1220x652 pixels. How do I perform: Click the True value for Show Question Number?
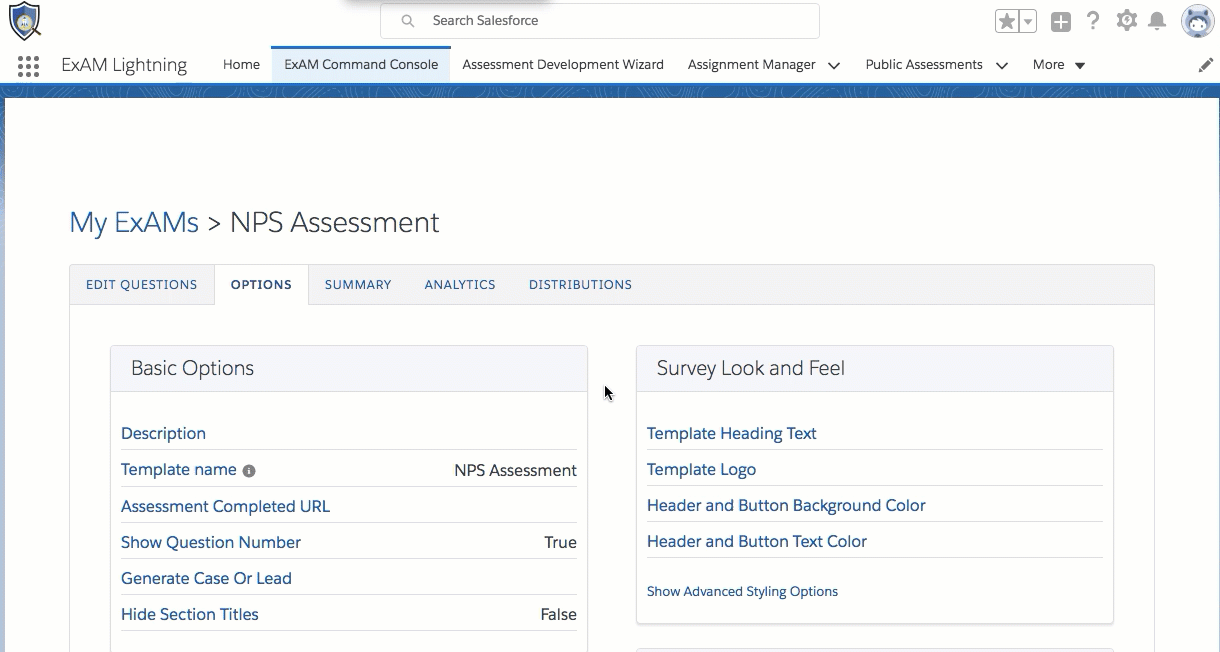point(561,543)
